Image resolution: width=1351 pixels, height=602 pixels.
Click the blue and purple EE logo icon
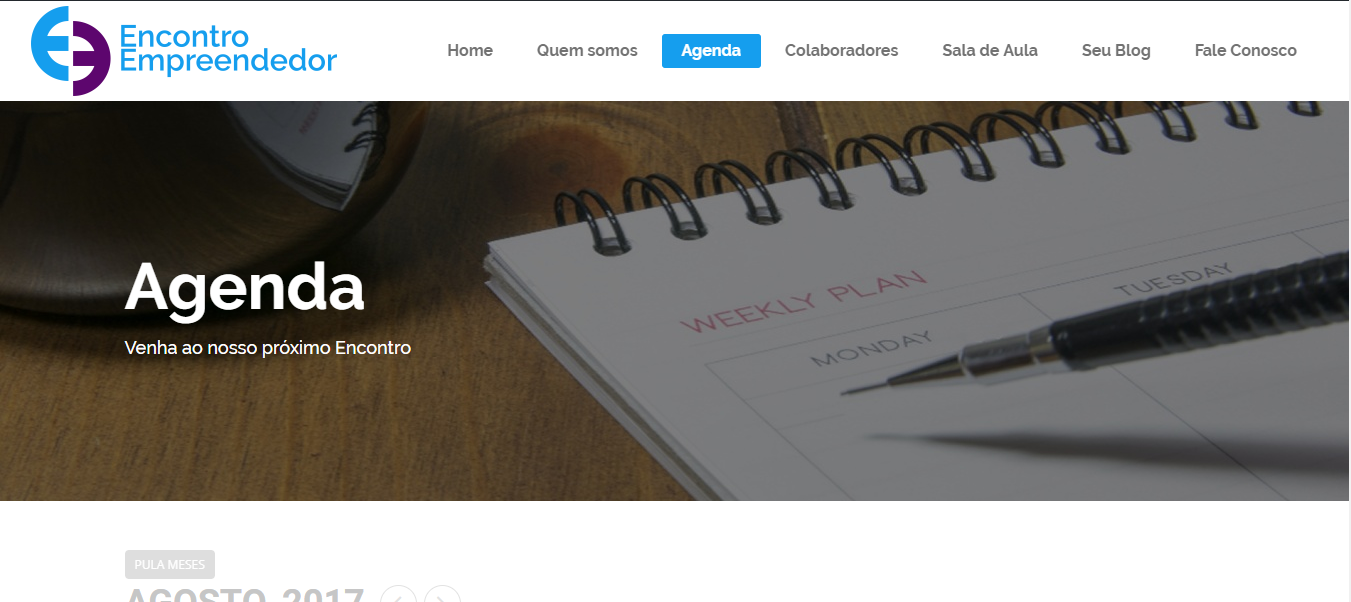click(x=70, y=51)
